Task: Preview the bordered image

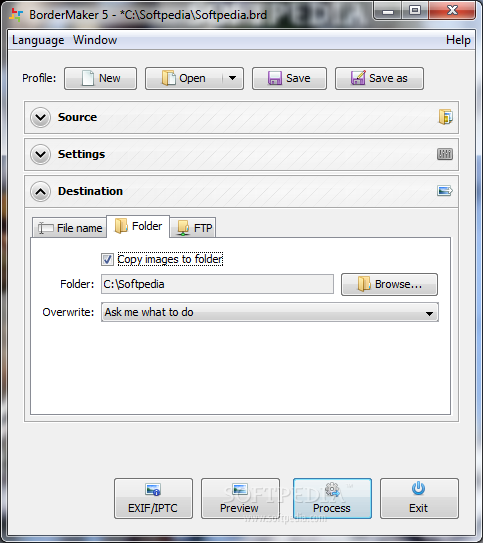Action: [x=240, y=498]
